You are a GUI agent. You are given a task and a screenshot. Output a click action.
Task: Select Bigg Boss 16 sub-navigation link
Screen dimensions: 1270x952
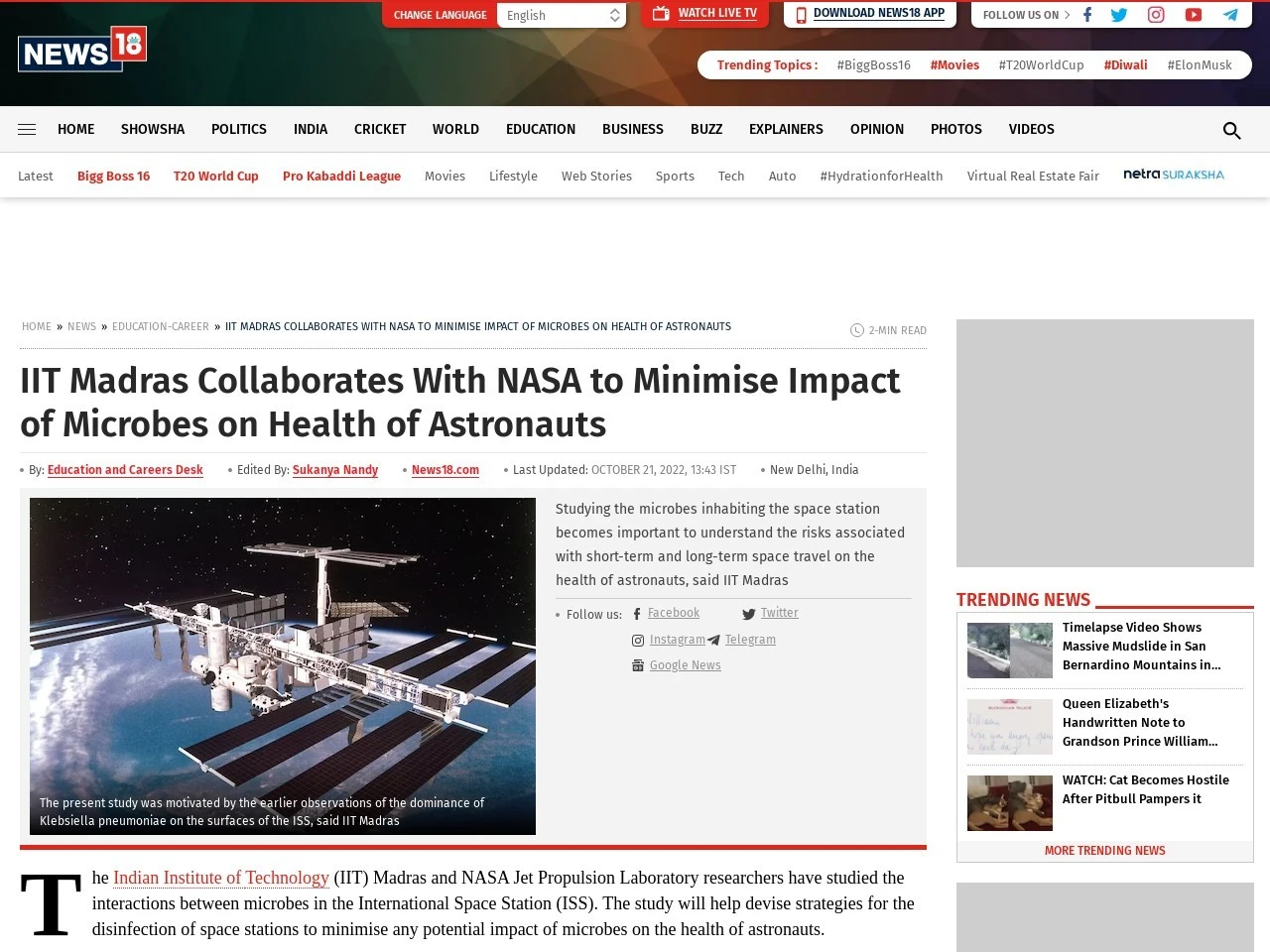[113, 176]
